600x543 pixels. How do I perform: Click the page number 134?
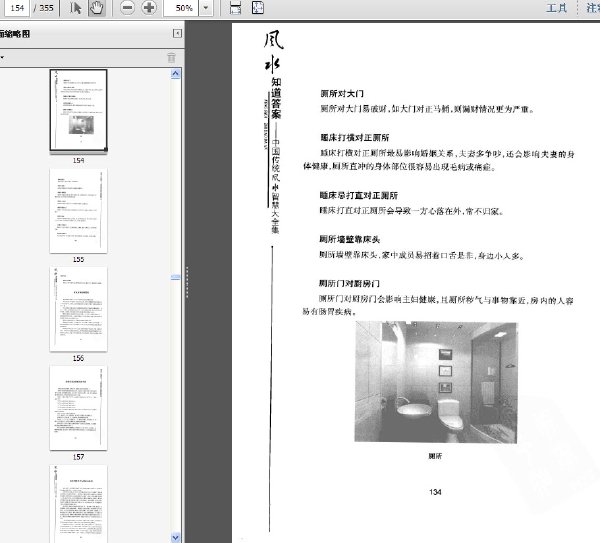435,492
